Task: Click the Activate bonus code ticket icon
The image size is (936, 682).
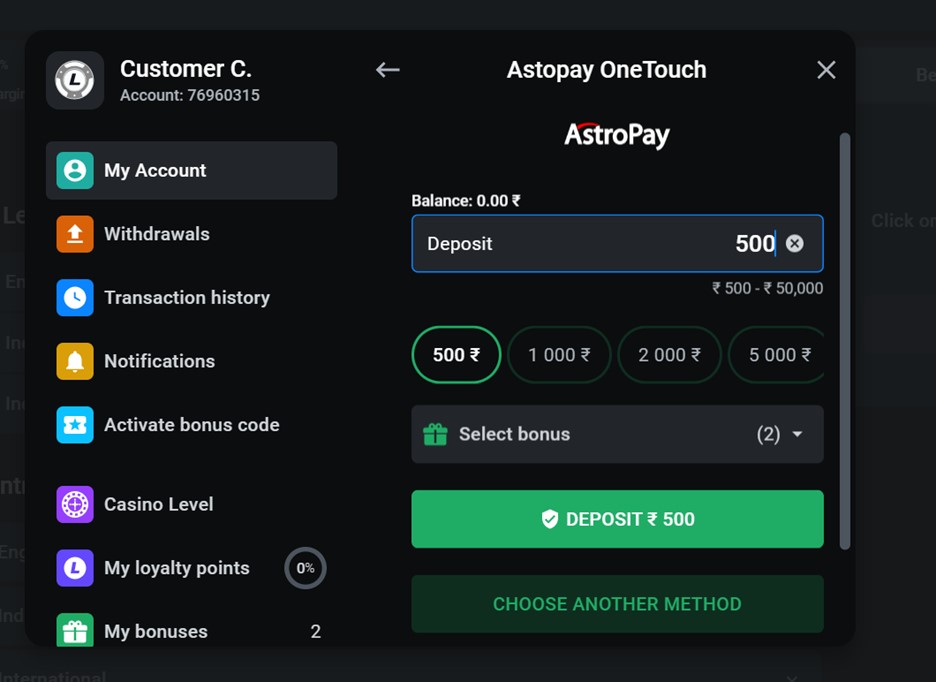Action: coord(75,425)
